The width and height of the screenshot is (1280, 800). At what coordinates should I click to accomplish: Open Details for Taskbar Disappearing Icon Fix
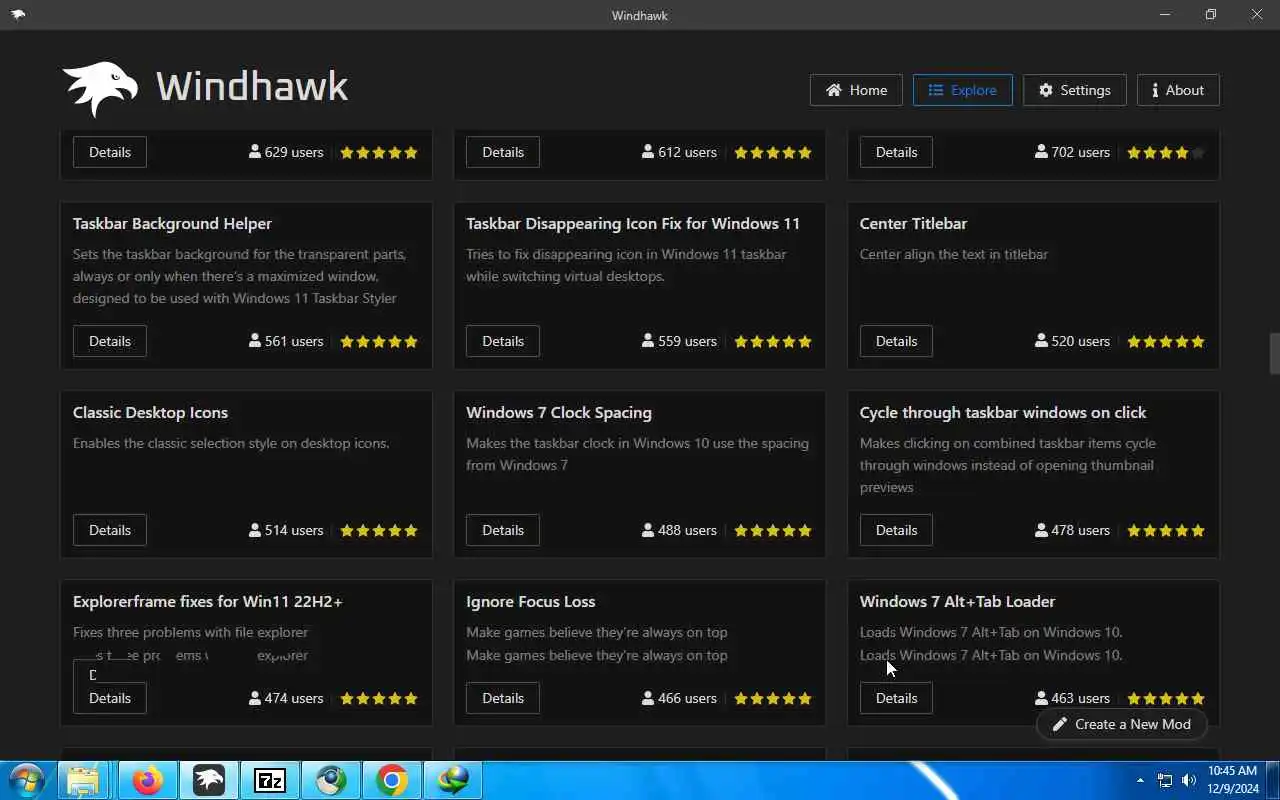(503, 341)
